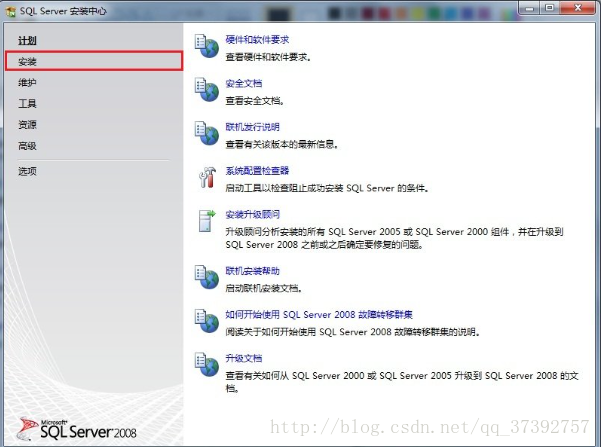Screen dimensions: 601x447
Task: Open the 升级文档 link
Action: pyautogui.click(x=244, y=358)
